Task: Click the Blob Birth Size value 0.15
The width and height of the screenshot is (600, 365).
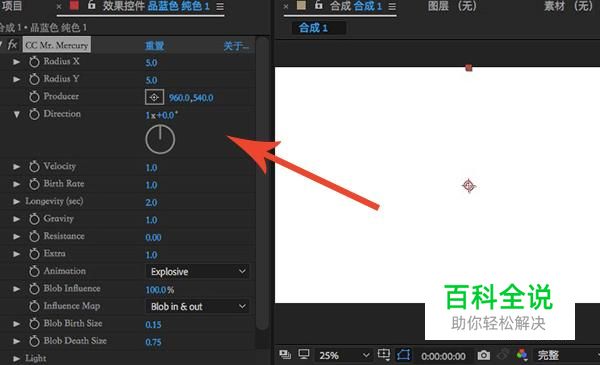Action: pyautogui.click(x=153, y=325)
